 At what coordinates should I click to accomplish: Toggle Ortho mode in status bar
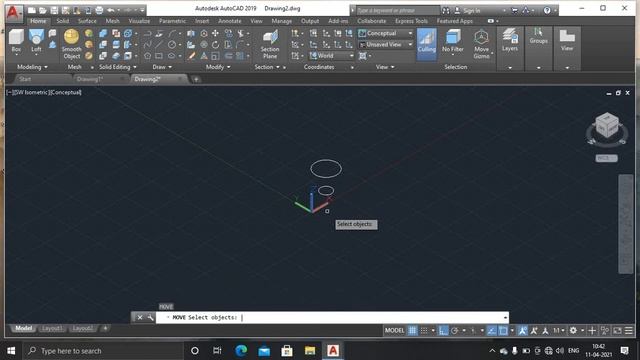[443, 331]
